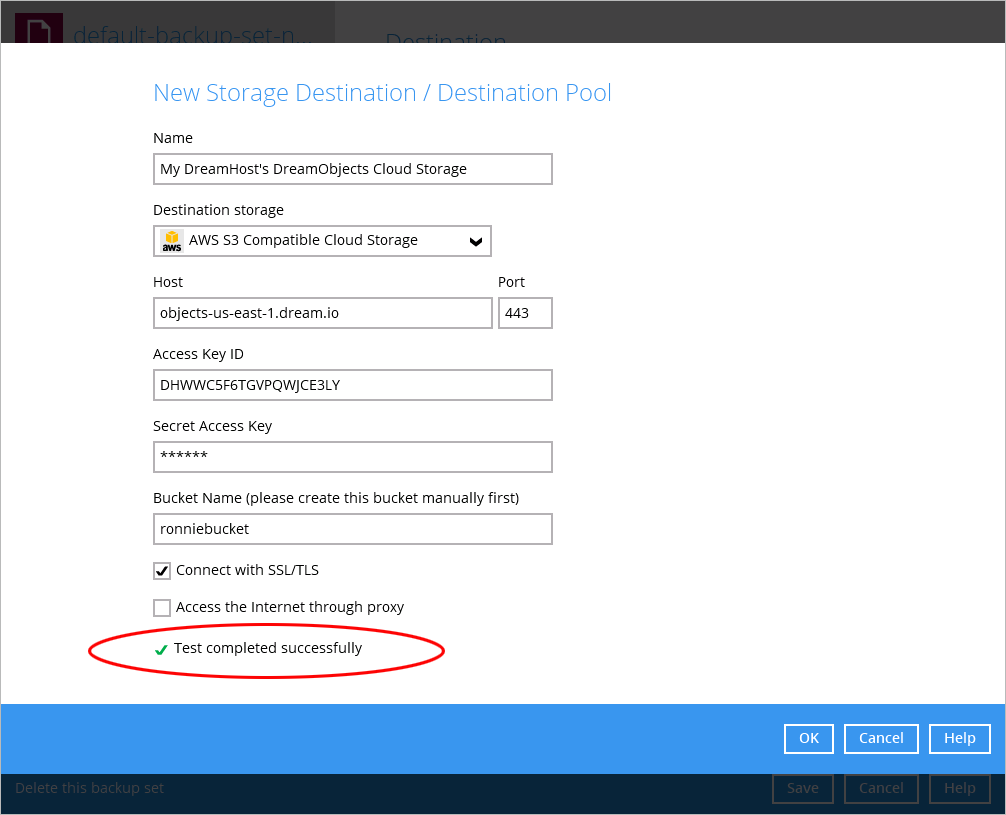This screenshot has width=1006, height=815.
Task: Click the Delete this backup set link
Action: click(x=89, y=788)
